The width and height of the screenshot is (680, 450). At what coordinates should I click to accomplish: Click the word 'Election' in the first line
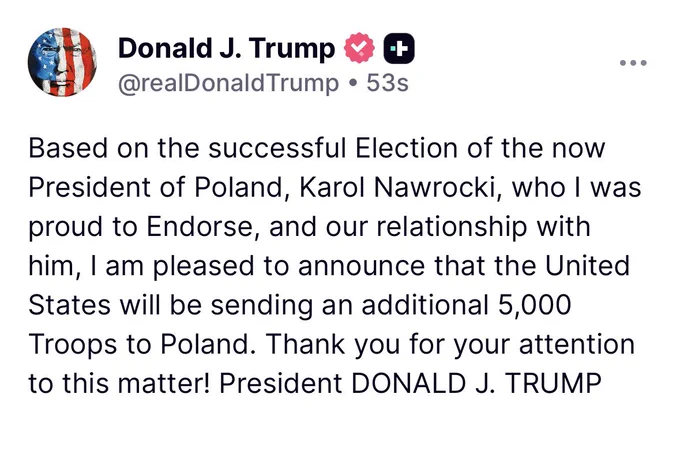pyautogui.click(x=406, y=148)
